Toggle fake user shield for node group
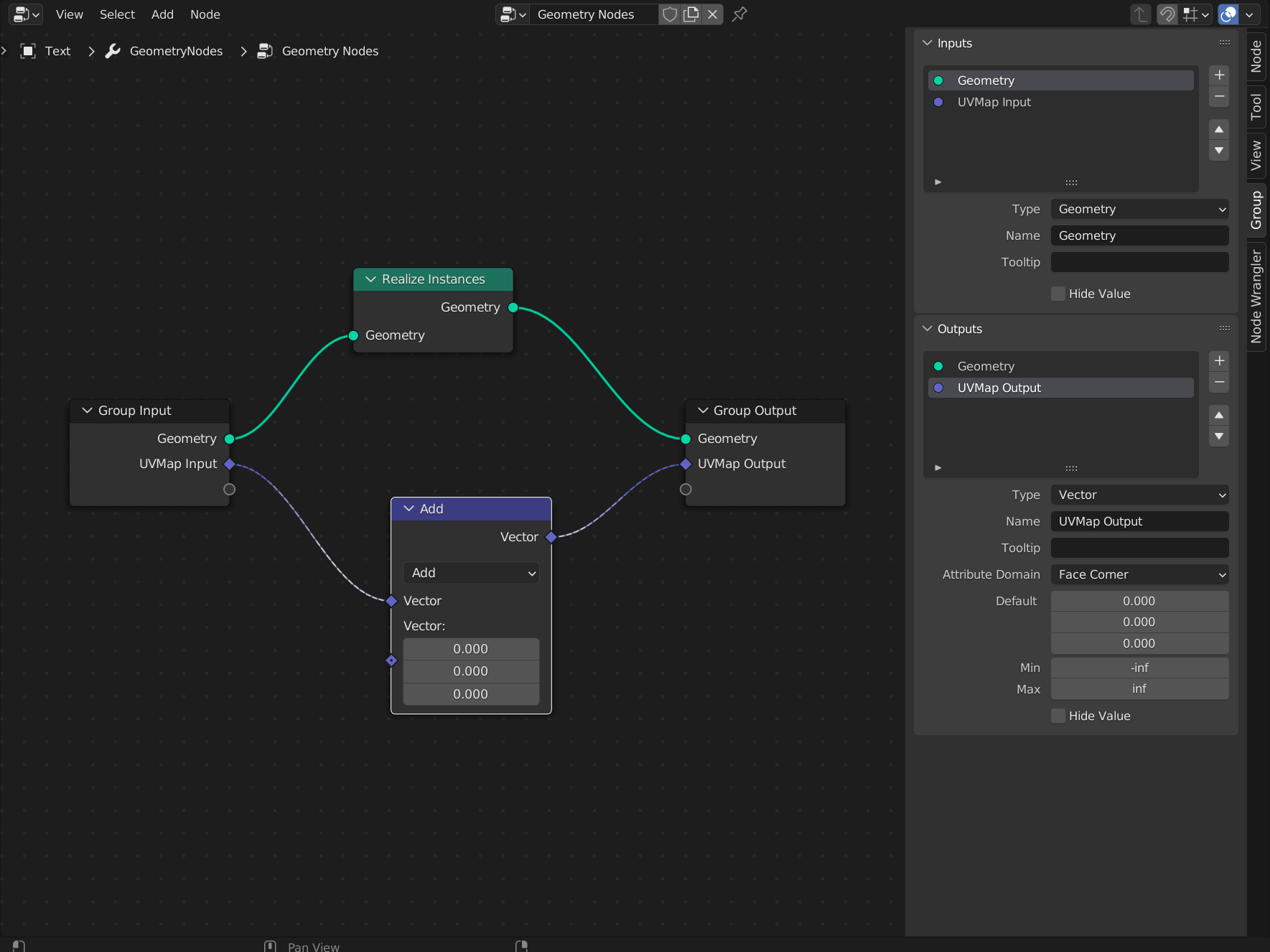Screen dimensions: 1270x952 (670, 14)
